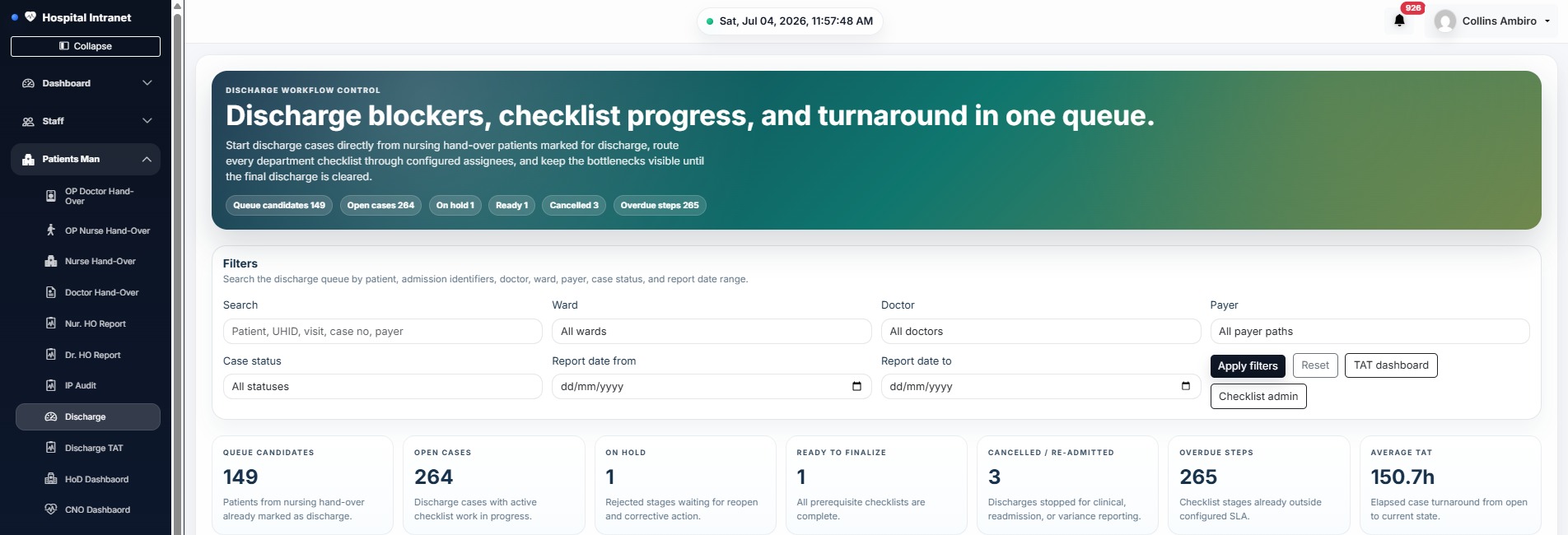Go to OP Nurse Hand-Over menu item

coord(88,230)
